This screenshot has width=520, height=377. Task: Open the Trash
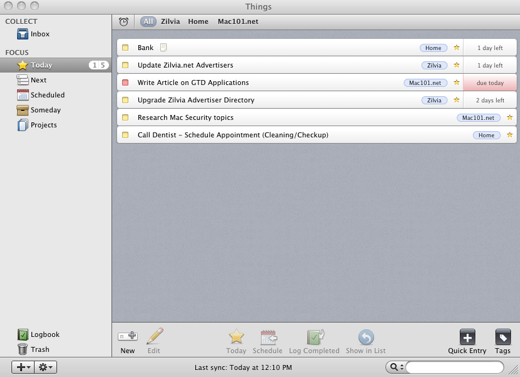click(33, 349)
